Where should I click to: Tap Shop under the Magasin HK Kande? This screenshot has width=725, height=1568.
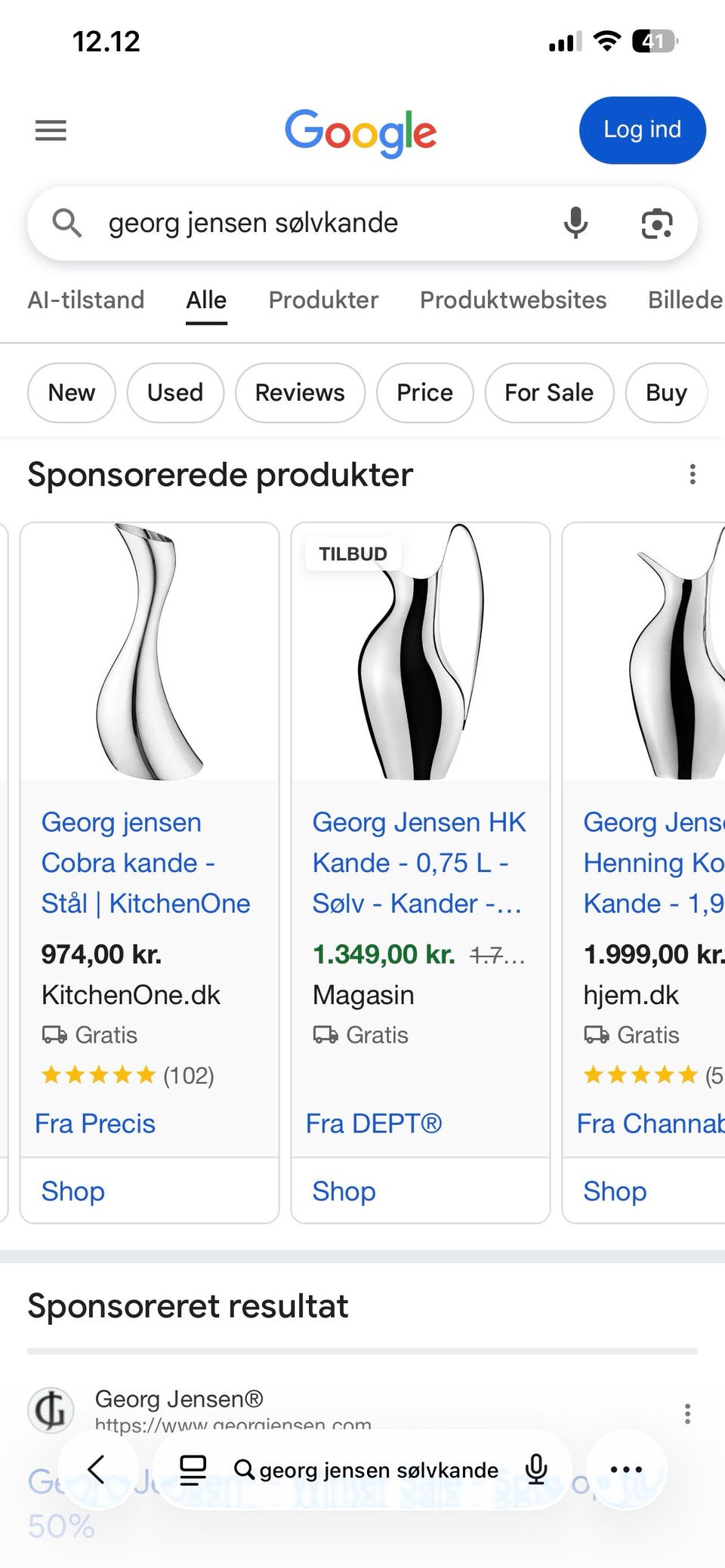pos(344,1191)
